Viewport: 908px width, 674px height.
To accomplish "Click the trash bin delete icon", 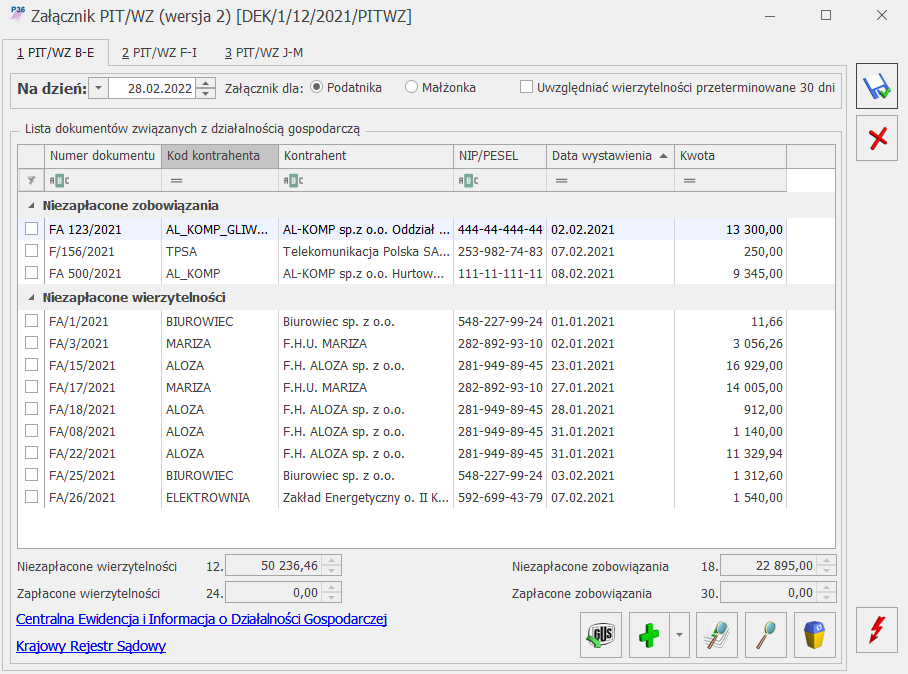I will pos(815,635).
